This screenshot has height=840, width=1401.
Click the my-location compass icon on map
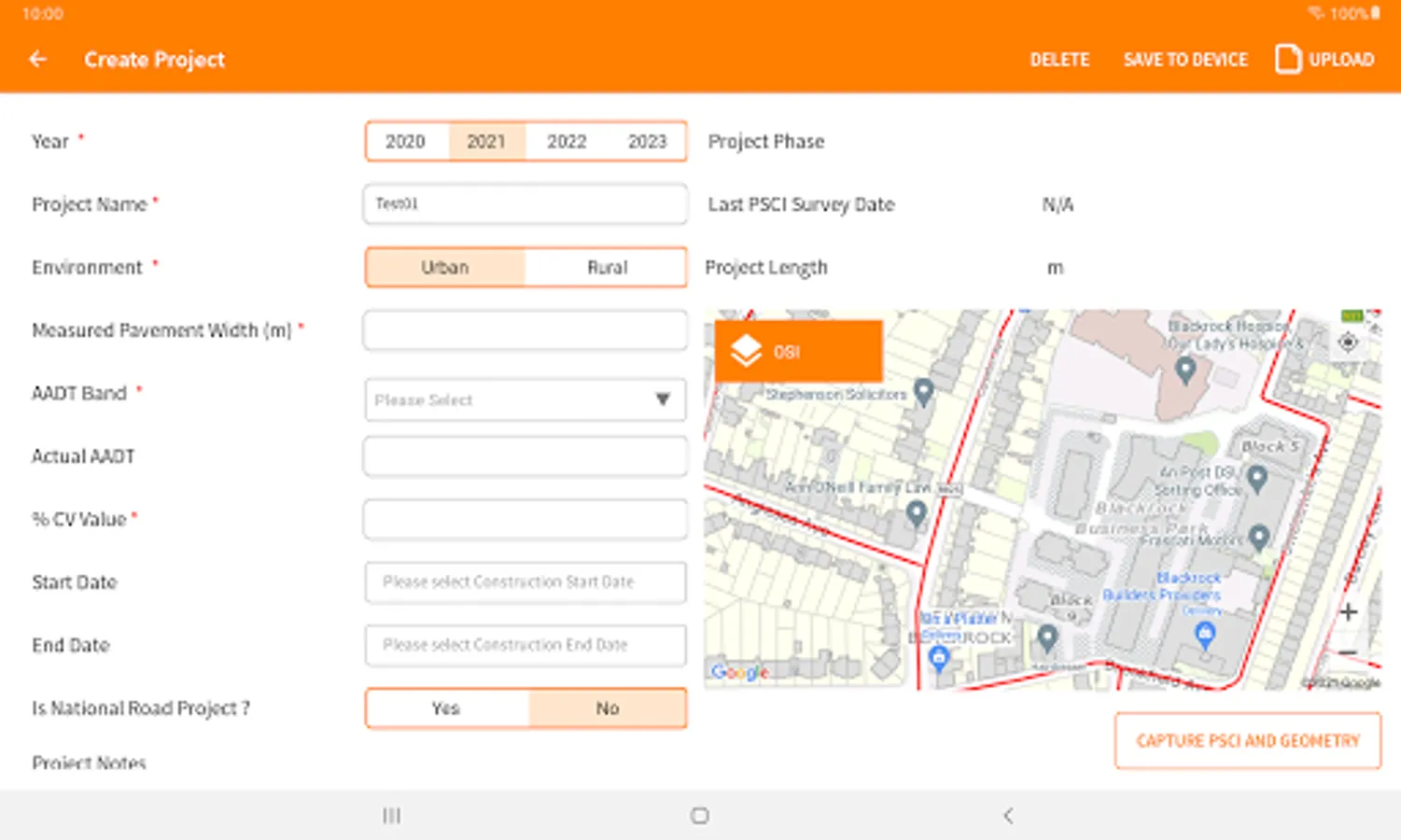pyautogui.click(x=1349, y=343)
